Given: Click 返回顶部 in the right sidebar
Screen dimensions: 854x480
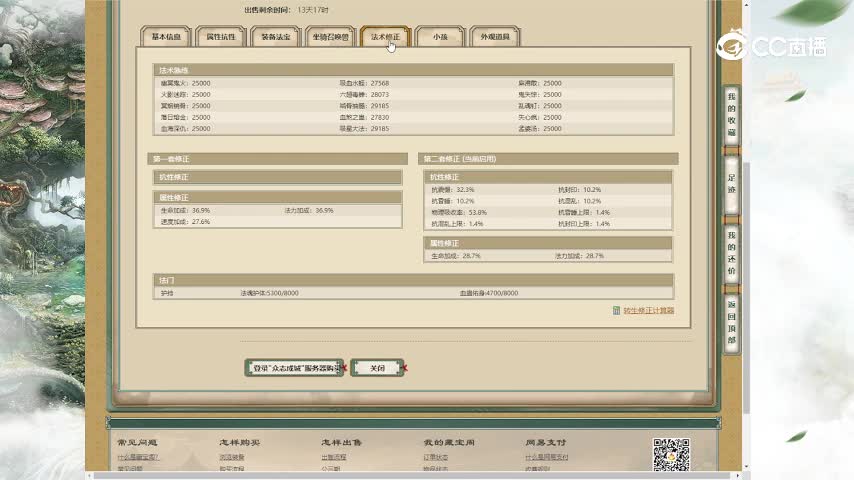Looking at the screenshot, I should point(731,322).
